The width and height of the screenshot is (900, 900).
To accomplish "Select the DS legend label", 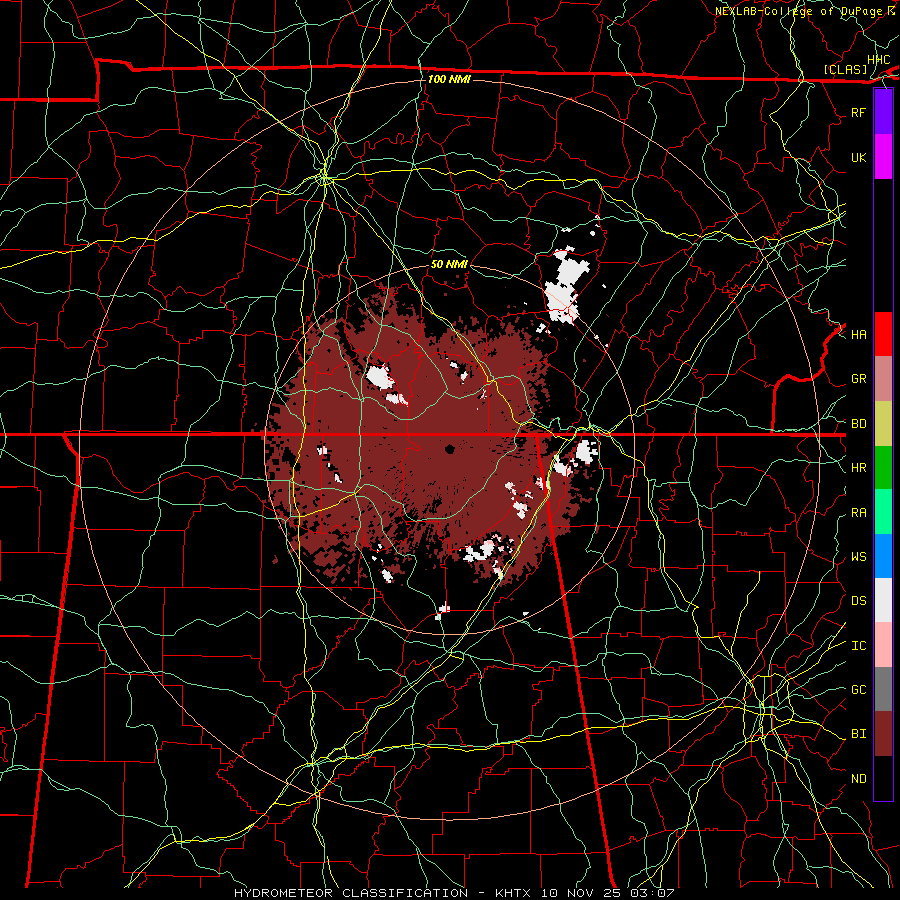I will point(859,600).
